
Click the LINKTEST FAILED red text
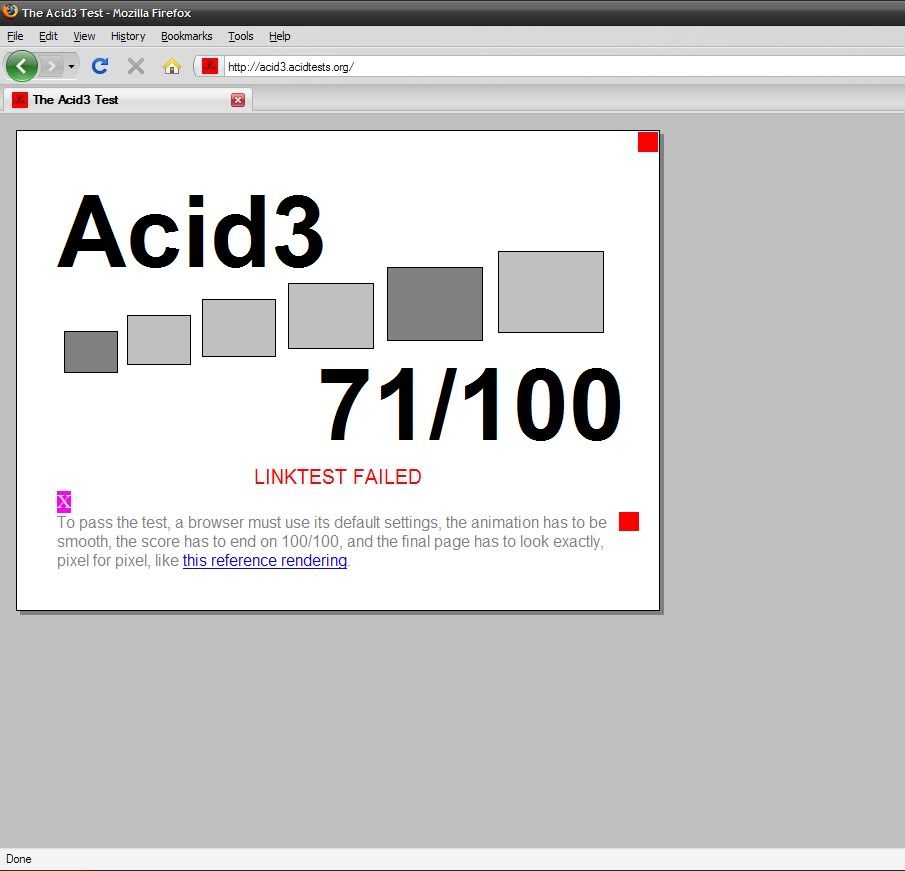[338, 477]
